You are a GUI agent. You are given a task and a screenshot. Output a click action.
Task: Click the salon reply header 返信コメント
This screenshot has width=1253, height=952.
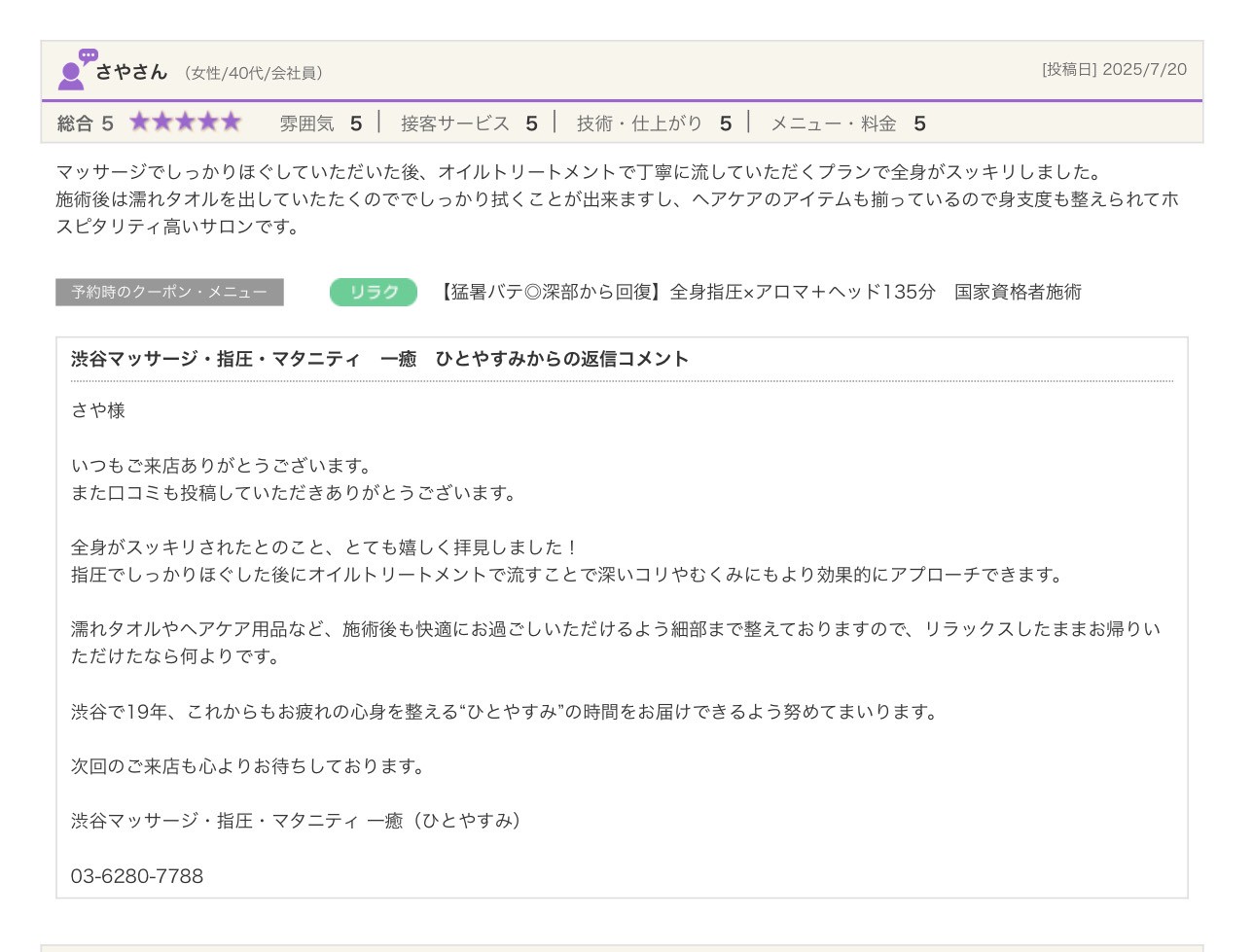click(379, 359)
